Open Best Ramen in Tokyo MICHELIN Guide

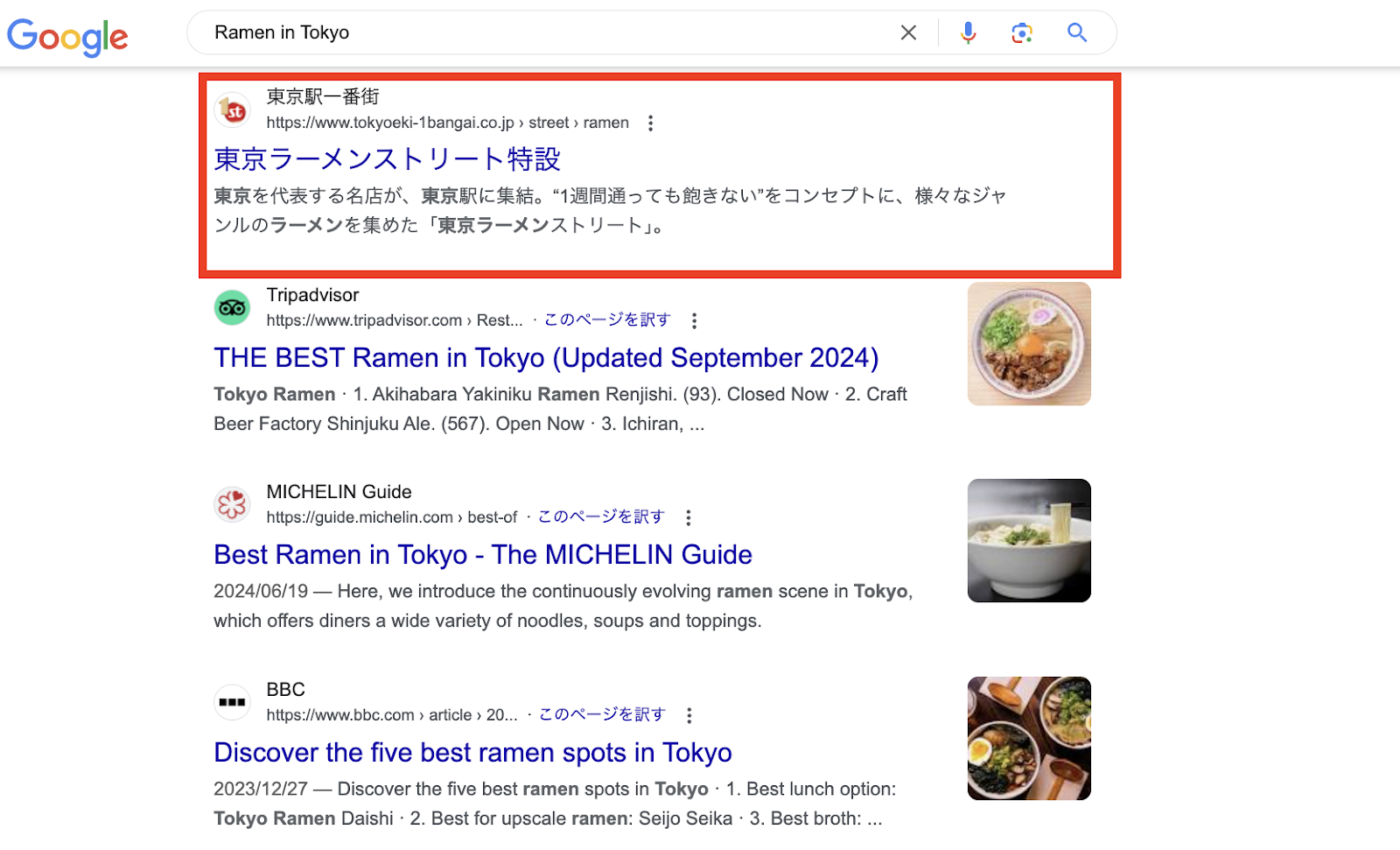[483, 555]
